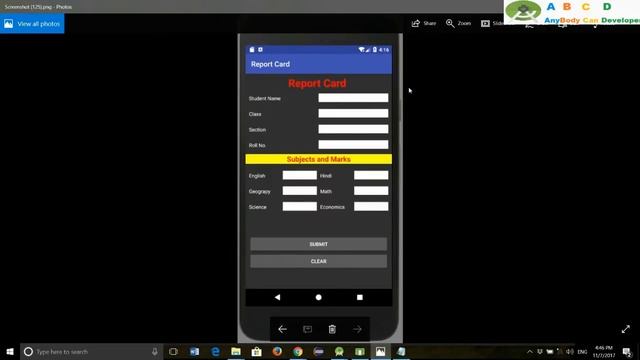Click the taskbar search box
Screen dimensions: 640x360
tap(91, 351)
